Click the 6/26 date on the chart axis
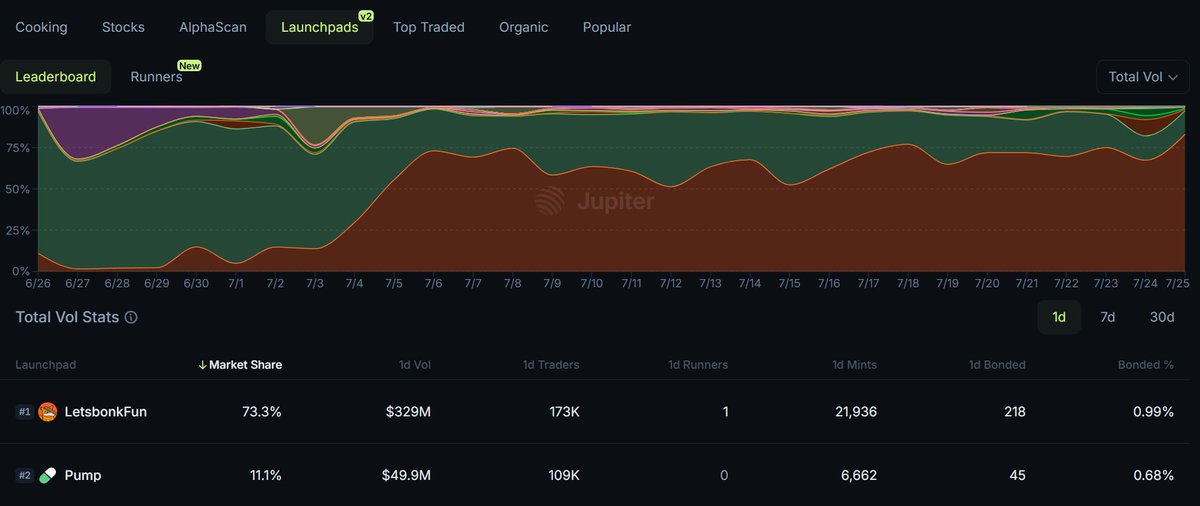 click(x=38, y=283)
